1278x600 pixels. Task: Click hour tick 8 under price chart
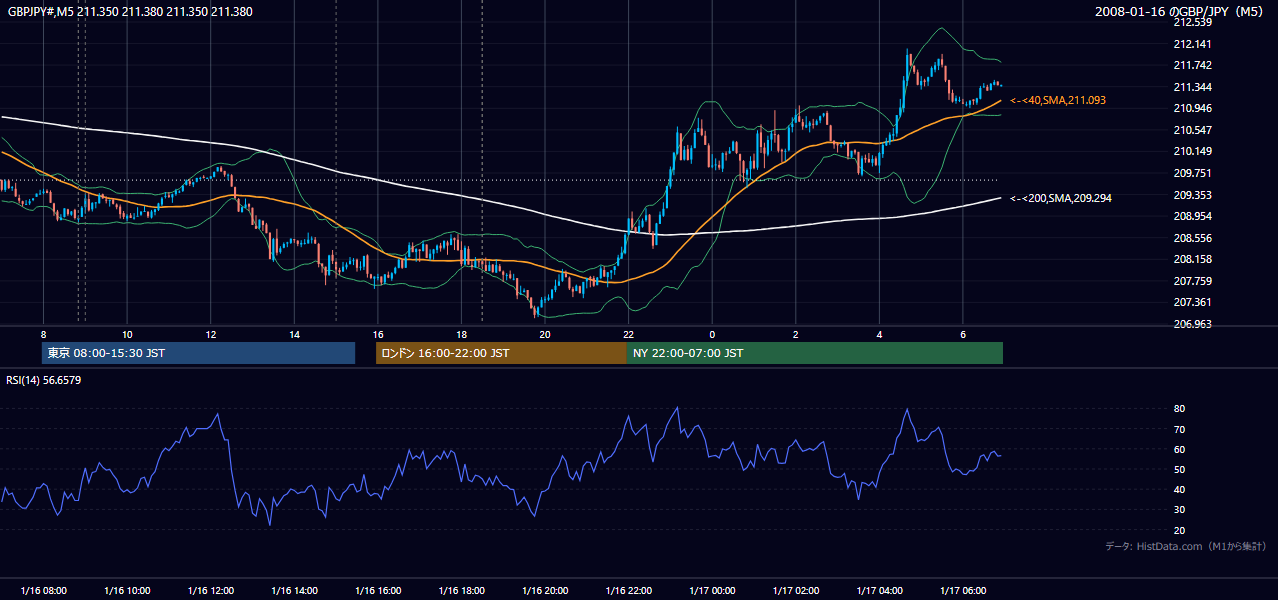(43, 334)
